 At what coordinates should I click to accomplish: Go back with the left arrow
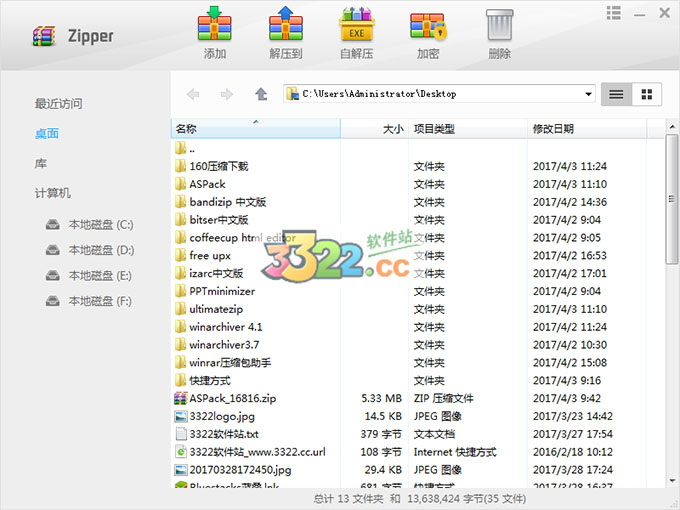click(193, 94)
